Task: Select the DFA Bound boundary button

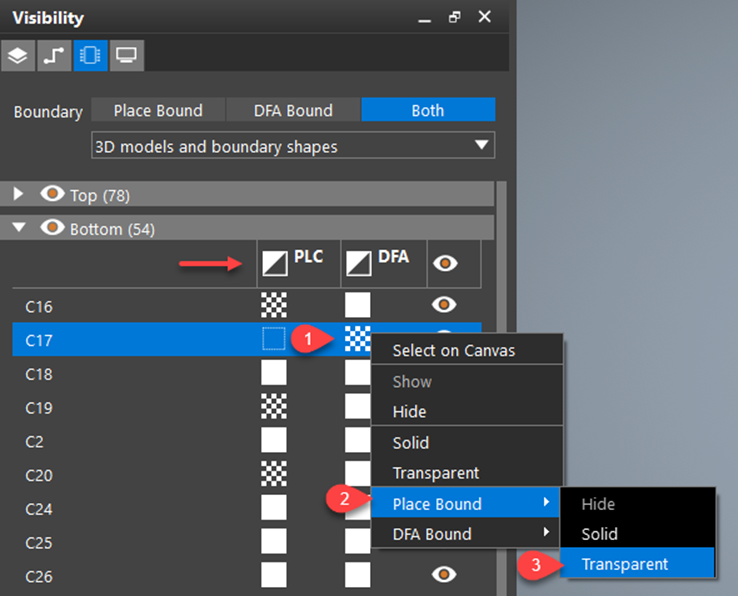Action: [293, 110]
